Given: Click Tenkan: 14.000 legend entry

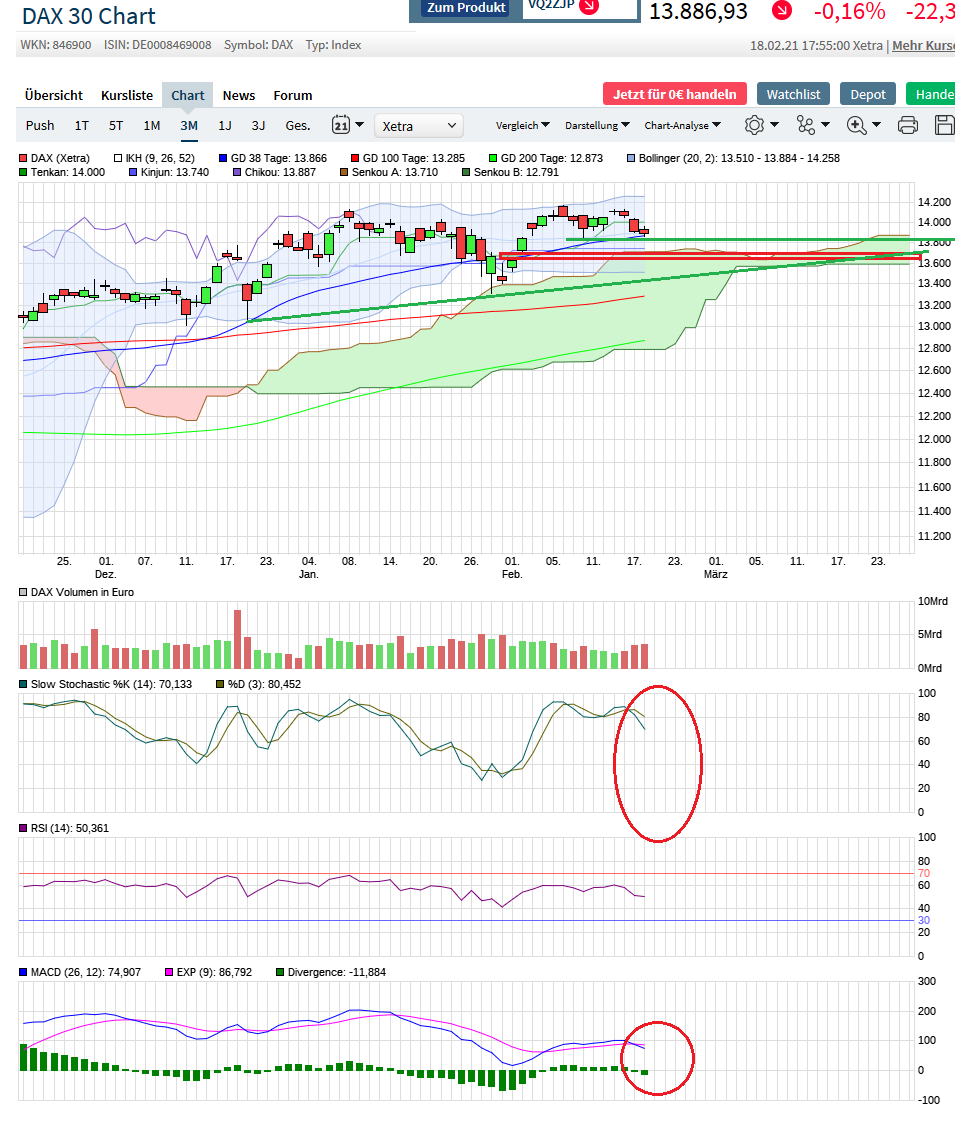Looking at the screenshot, I should [62, 172].
